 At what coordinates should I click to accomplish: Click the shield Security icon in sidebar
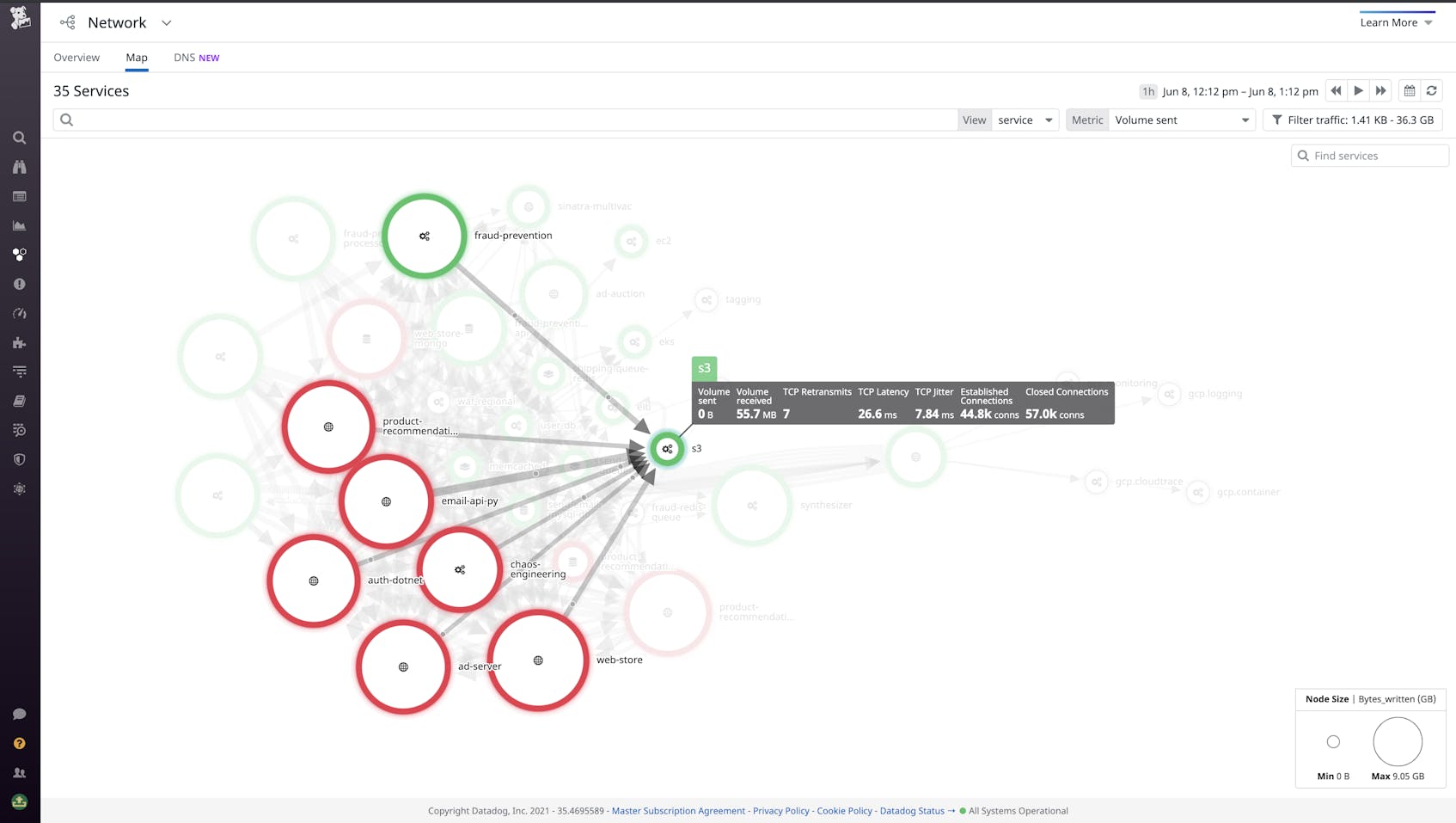19,459
